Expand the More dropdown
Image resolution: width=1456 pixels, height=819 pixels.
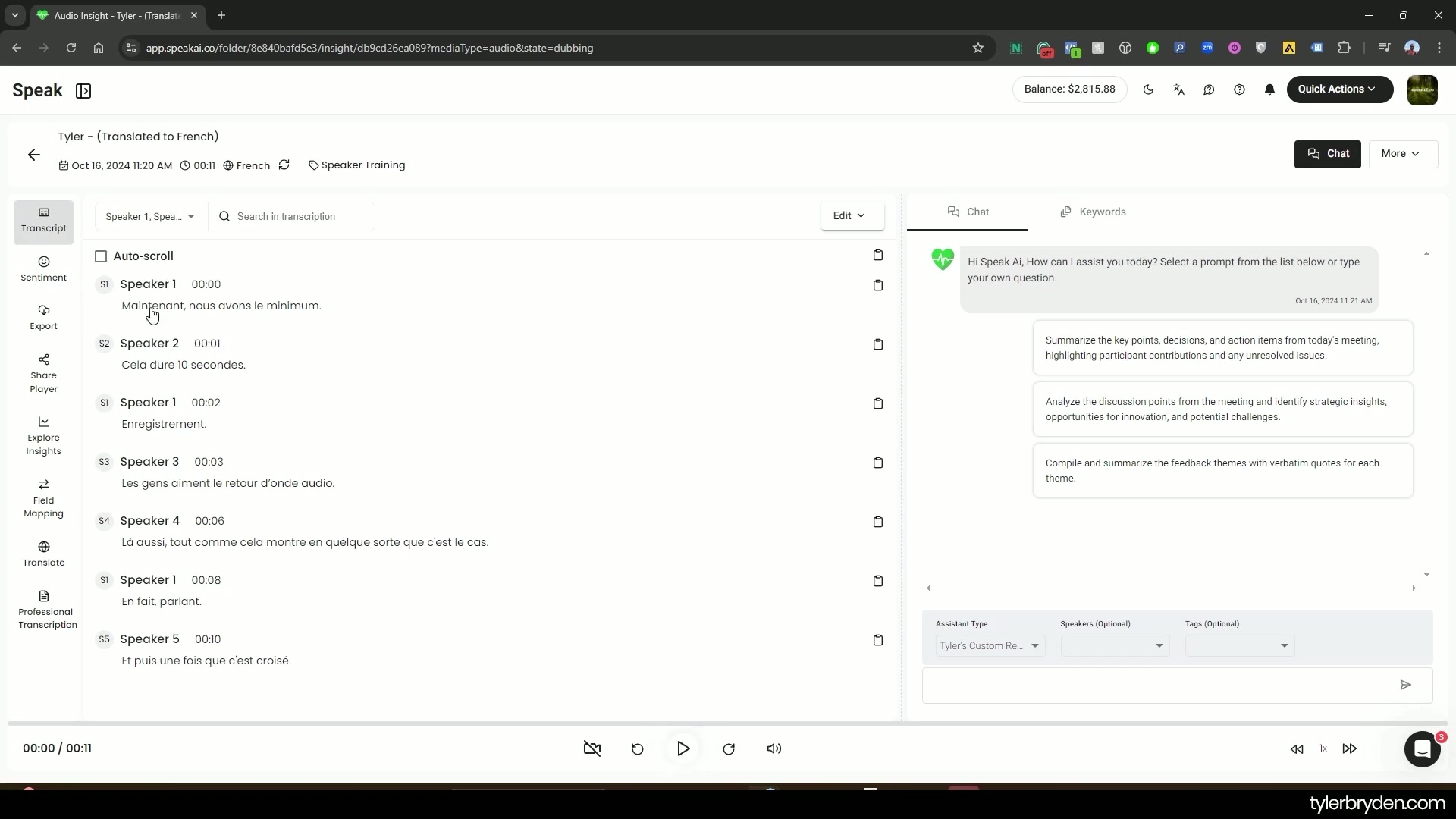(1403, 154)
